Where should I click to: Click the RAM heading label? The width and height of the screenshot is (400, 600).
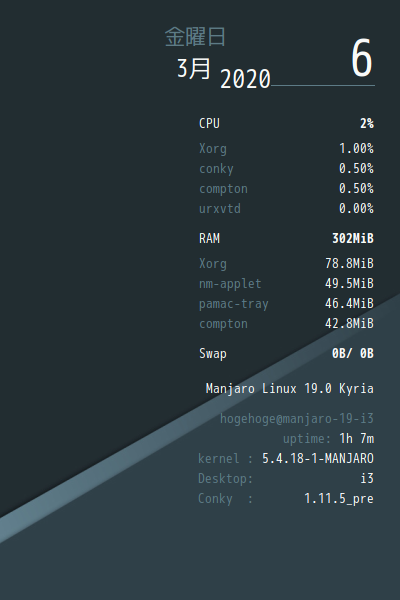[209, 239]
